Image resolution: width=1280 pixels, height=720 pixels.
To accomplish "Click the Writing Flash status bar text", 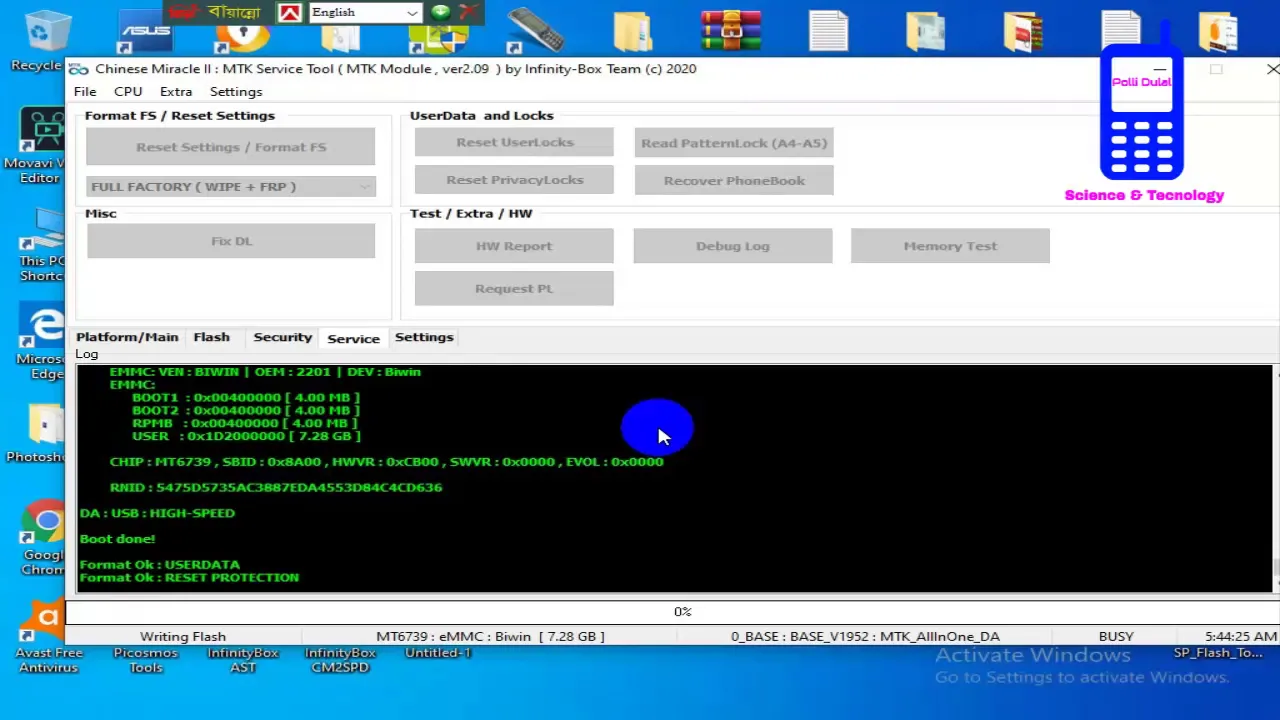I will [183, 636].
